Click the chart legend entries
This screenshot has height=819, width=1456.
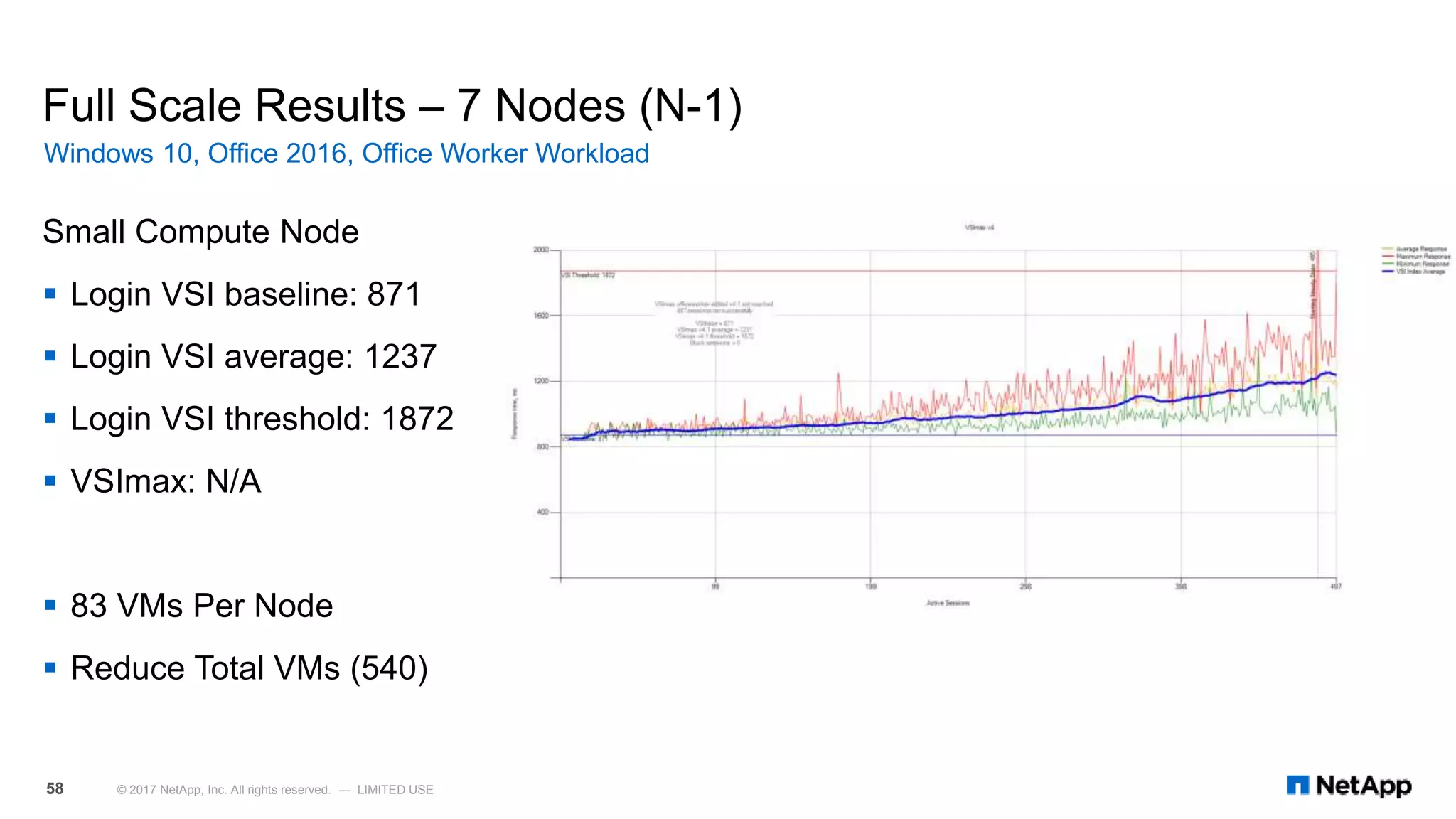[x=1416, y=260]
